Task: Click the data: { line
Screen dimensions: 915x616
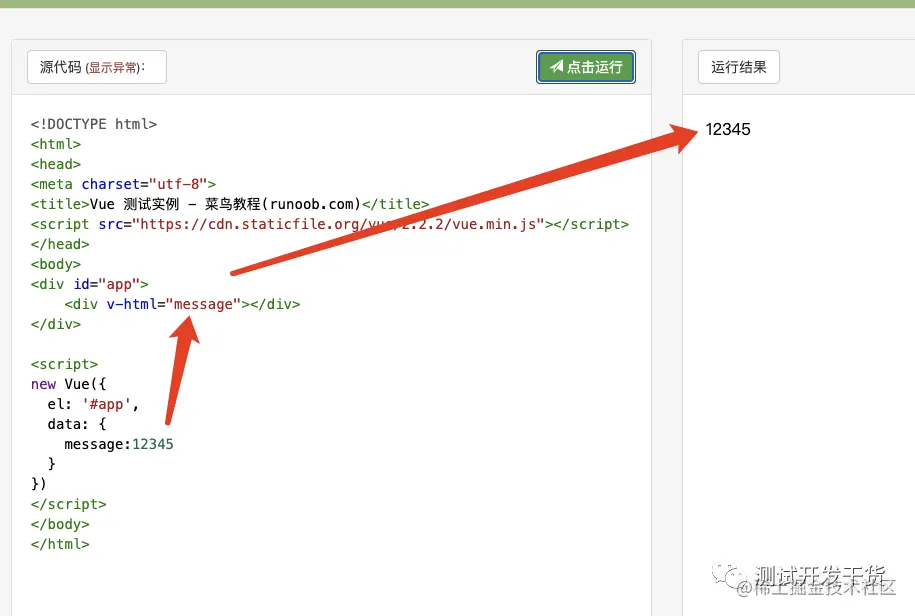Action: pyautogui.click(x=77, y=424)
